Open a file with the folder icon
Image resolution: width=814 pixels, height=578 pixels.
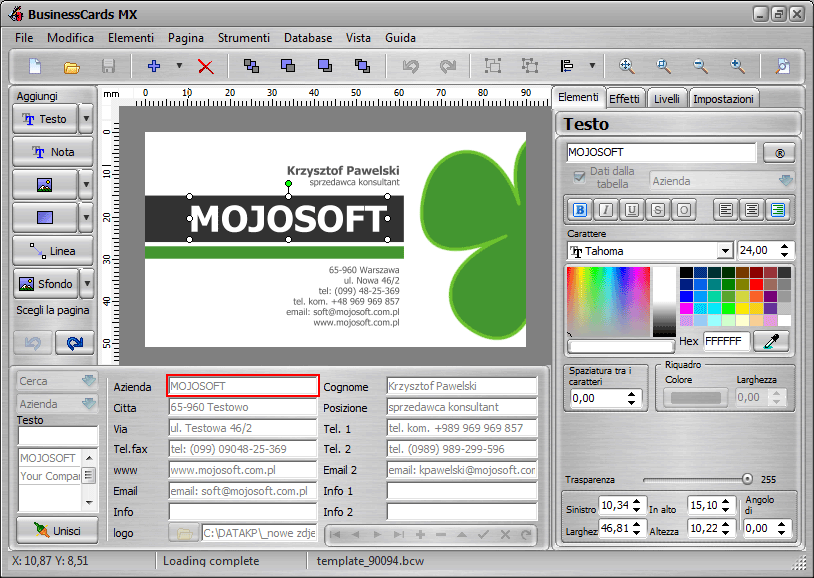pos(72,67)
